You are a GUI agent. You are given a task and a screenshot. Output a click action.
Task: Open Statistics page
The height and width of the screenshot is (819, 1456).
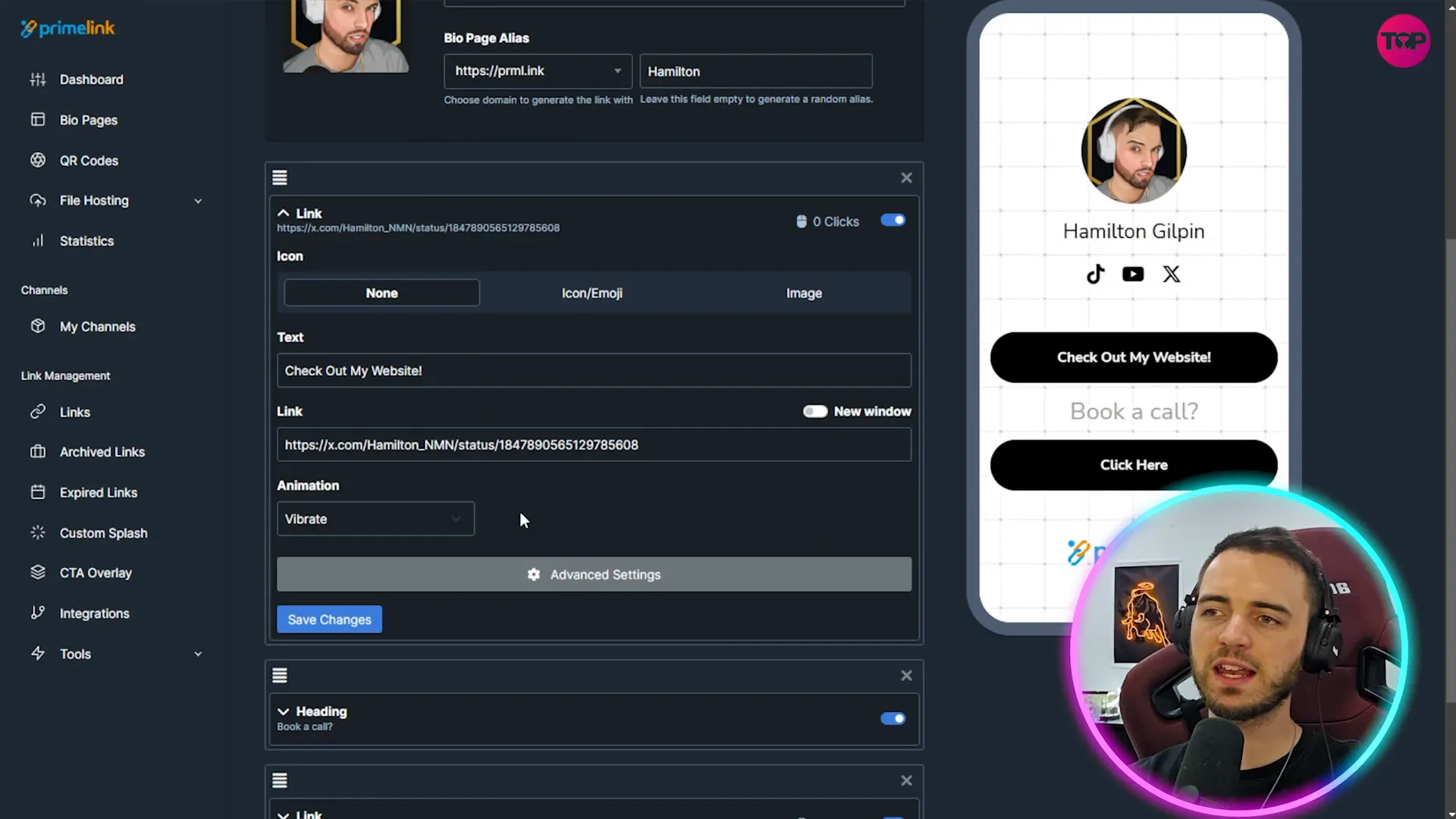point(86,241)
